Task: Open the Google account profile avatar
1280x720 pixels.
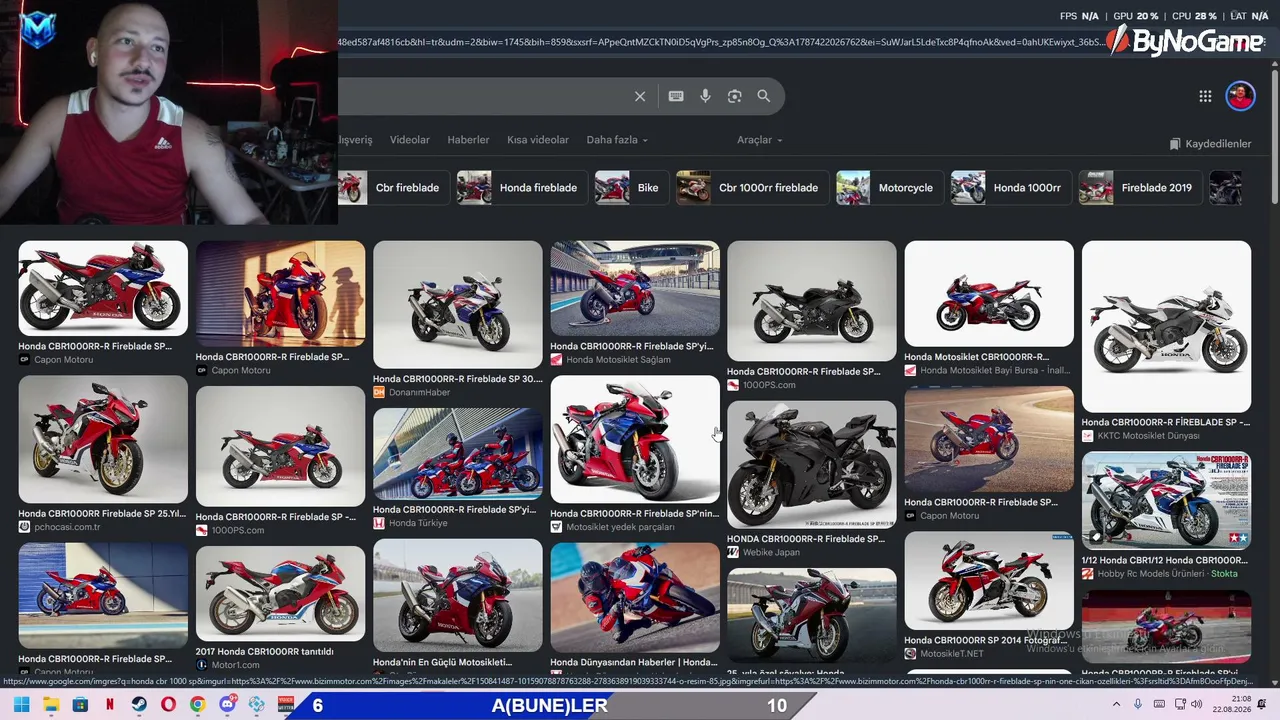Action: (x=1240, y=96)
